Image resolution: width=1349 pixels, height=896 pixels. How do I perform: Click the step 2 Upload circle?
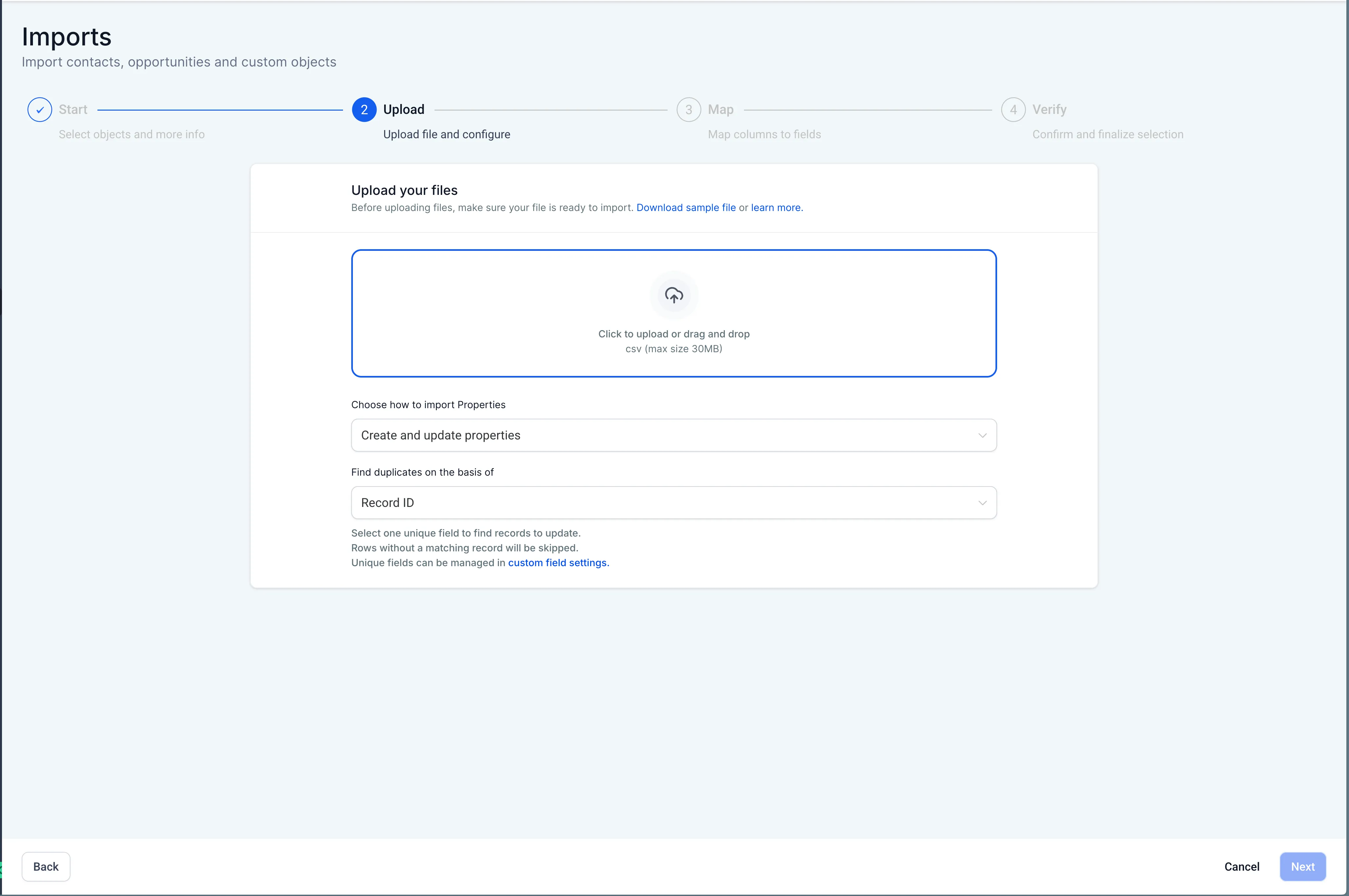pos(364,110)
